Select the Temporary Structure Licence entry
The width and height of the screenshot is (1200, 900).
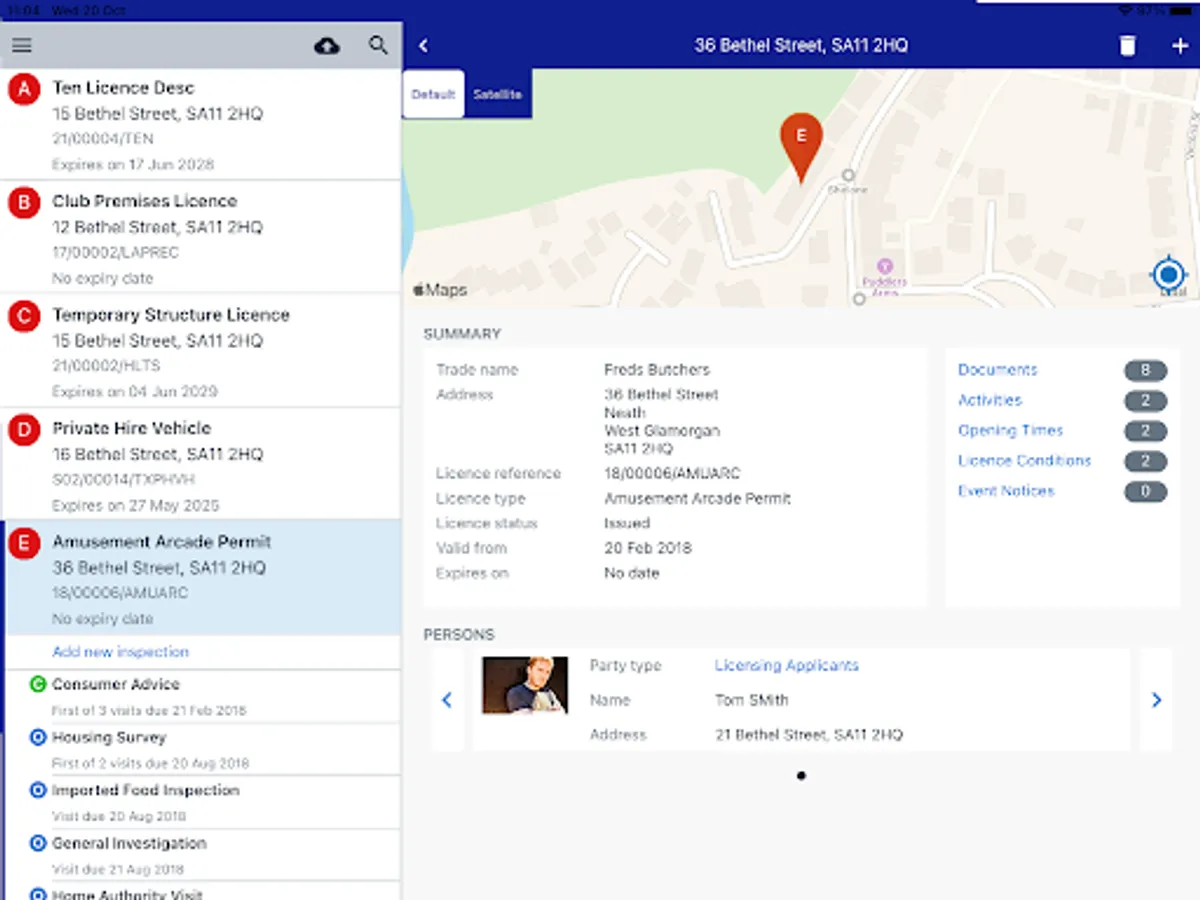click(x=202, y=351)
